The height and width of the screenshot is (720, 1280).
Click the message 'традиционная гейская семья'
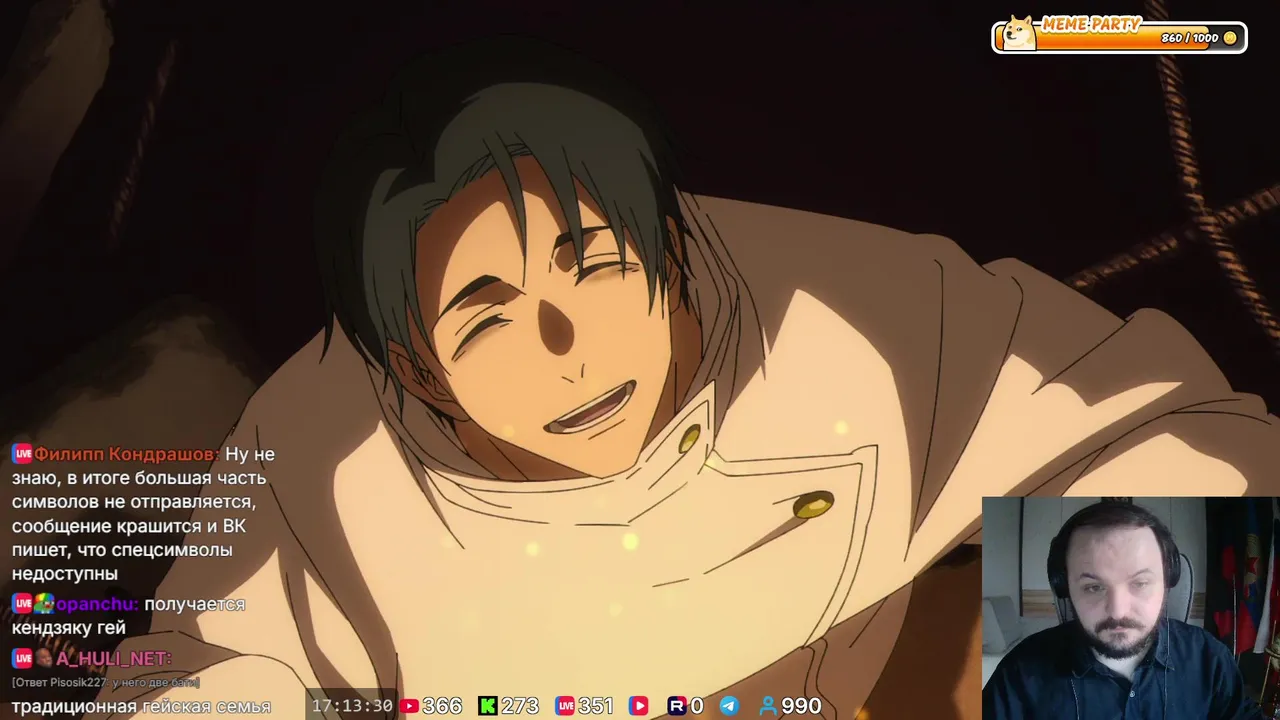click(x=141, y=706)
